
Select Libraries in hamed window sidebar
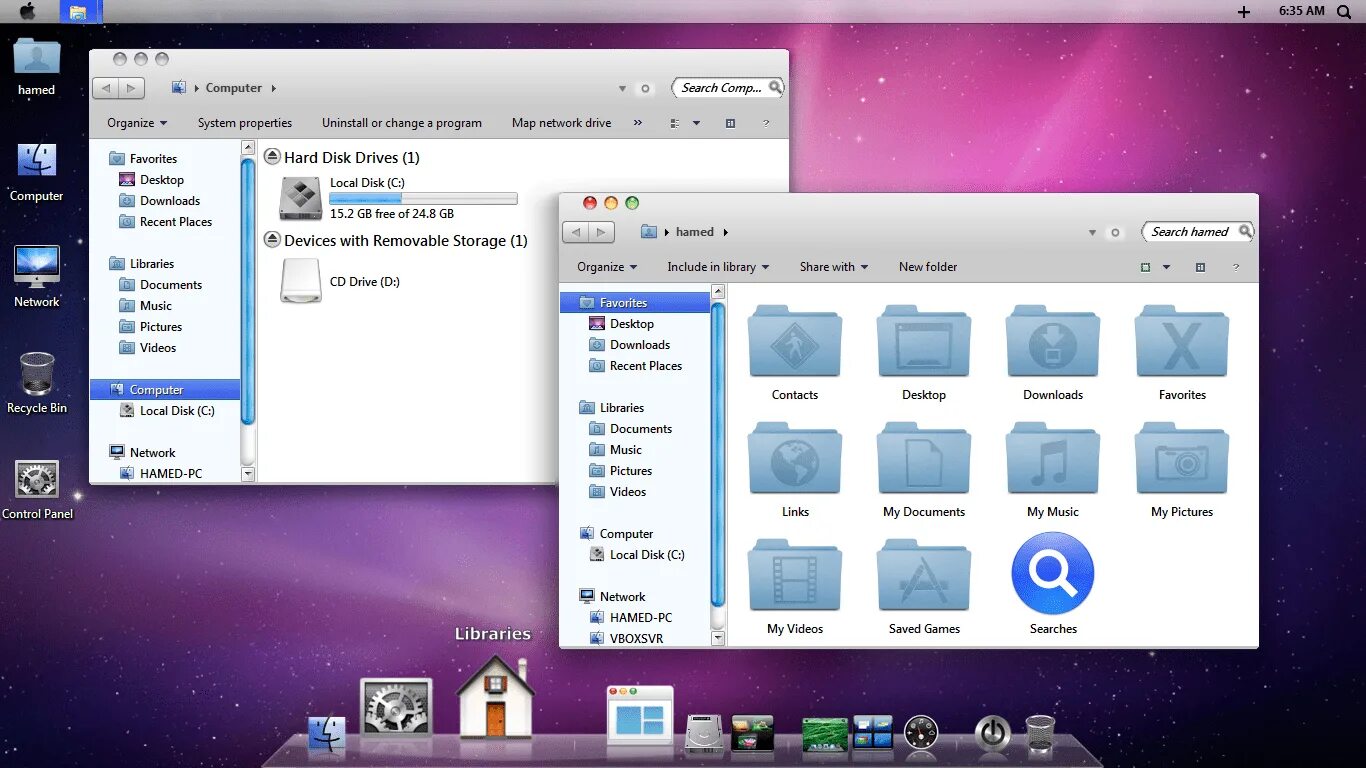[x=622, y=408]
